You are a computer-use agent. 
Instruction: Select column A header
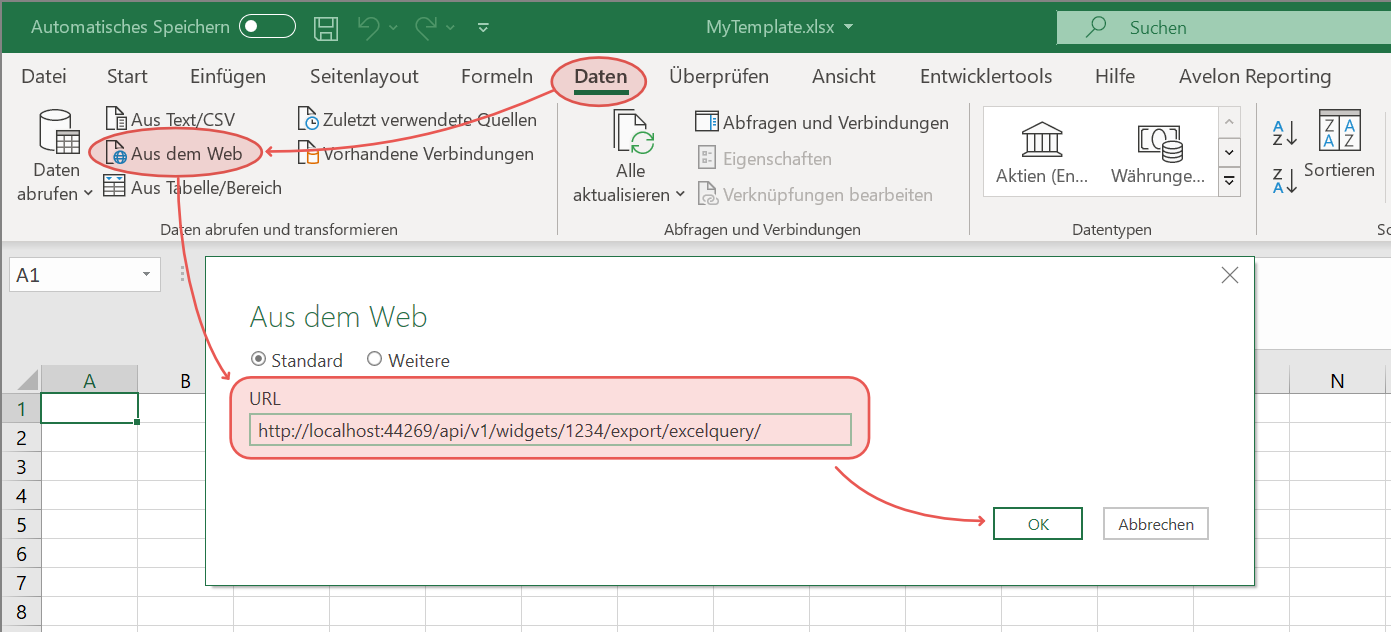(89, 380)
